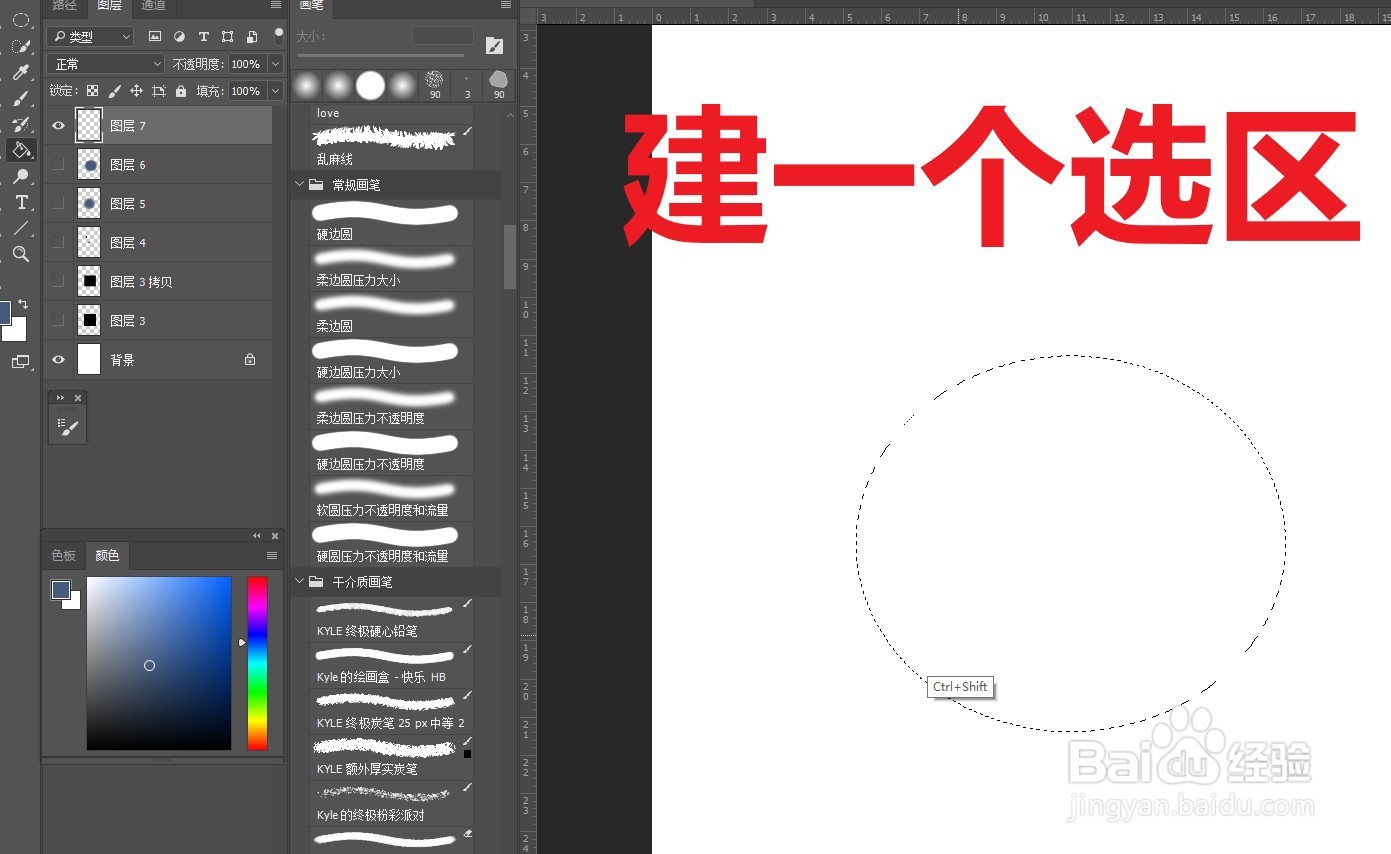Click inside the color picker field
Image resolution: width=1391 pixels, height=854 pixels.
coord(159,663)
